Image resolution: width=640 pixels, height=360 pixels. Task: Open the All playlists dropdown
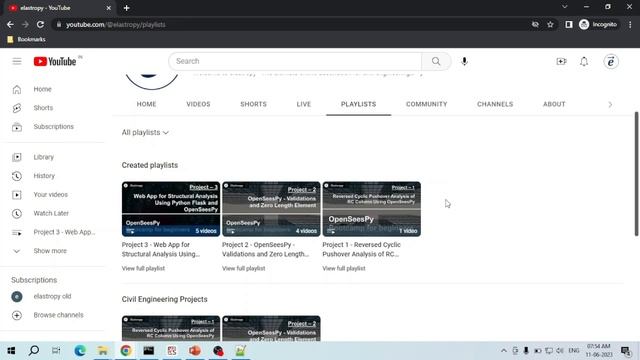[x=145, y=133]
